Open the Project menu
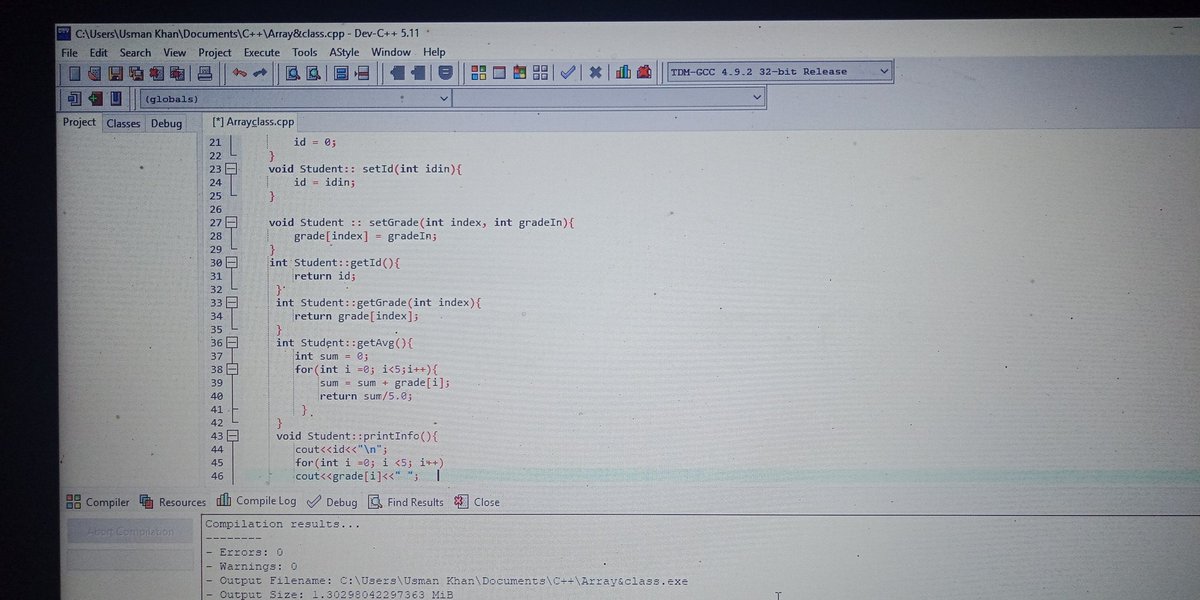 point(214,53)
